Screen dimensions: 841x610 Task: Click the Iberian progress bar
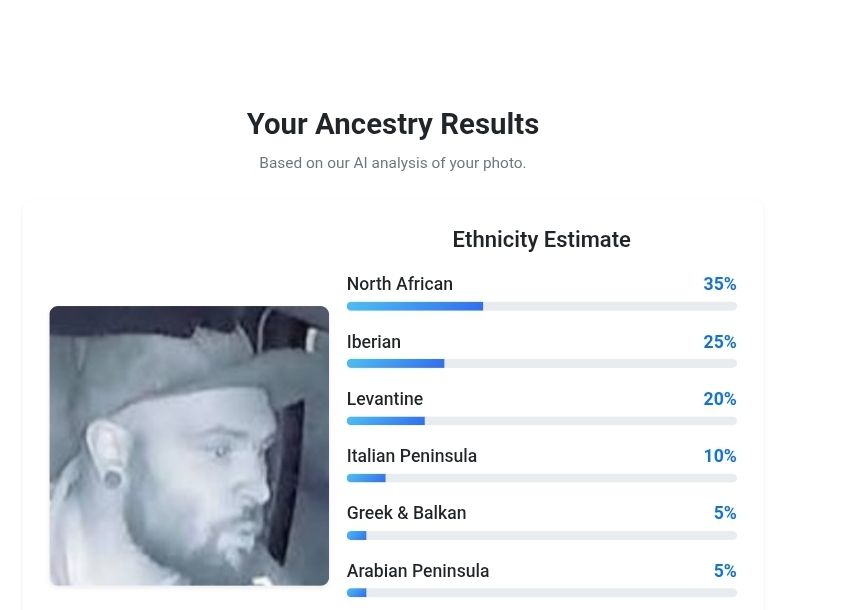tap(542, 364)
